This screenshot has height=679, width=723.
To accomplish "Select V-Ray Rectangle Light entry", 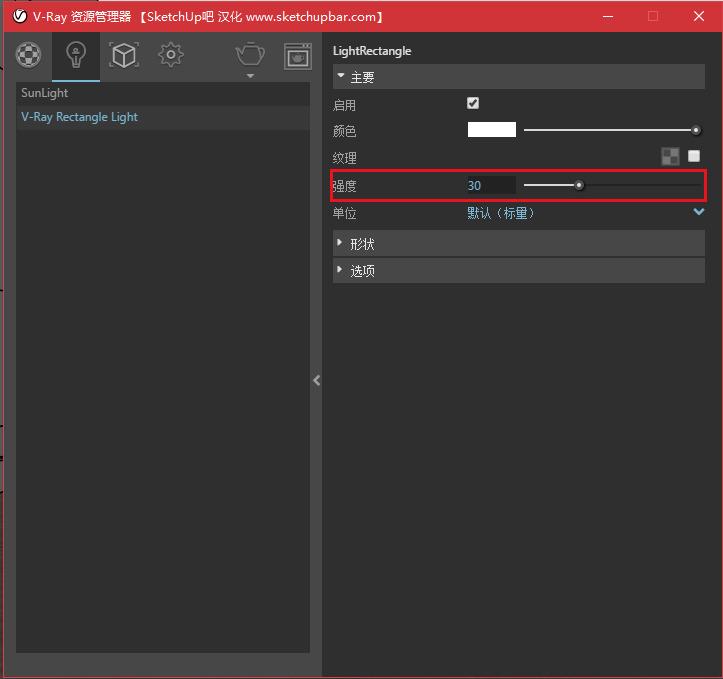I will [163, 117].
